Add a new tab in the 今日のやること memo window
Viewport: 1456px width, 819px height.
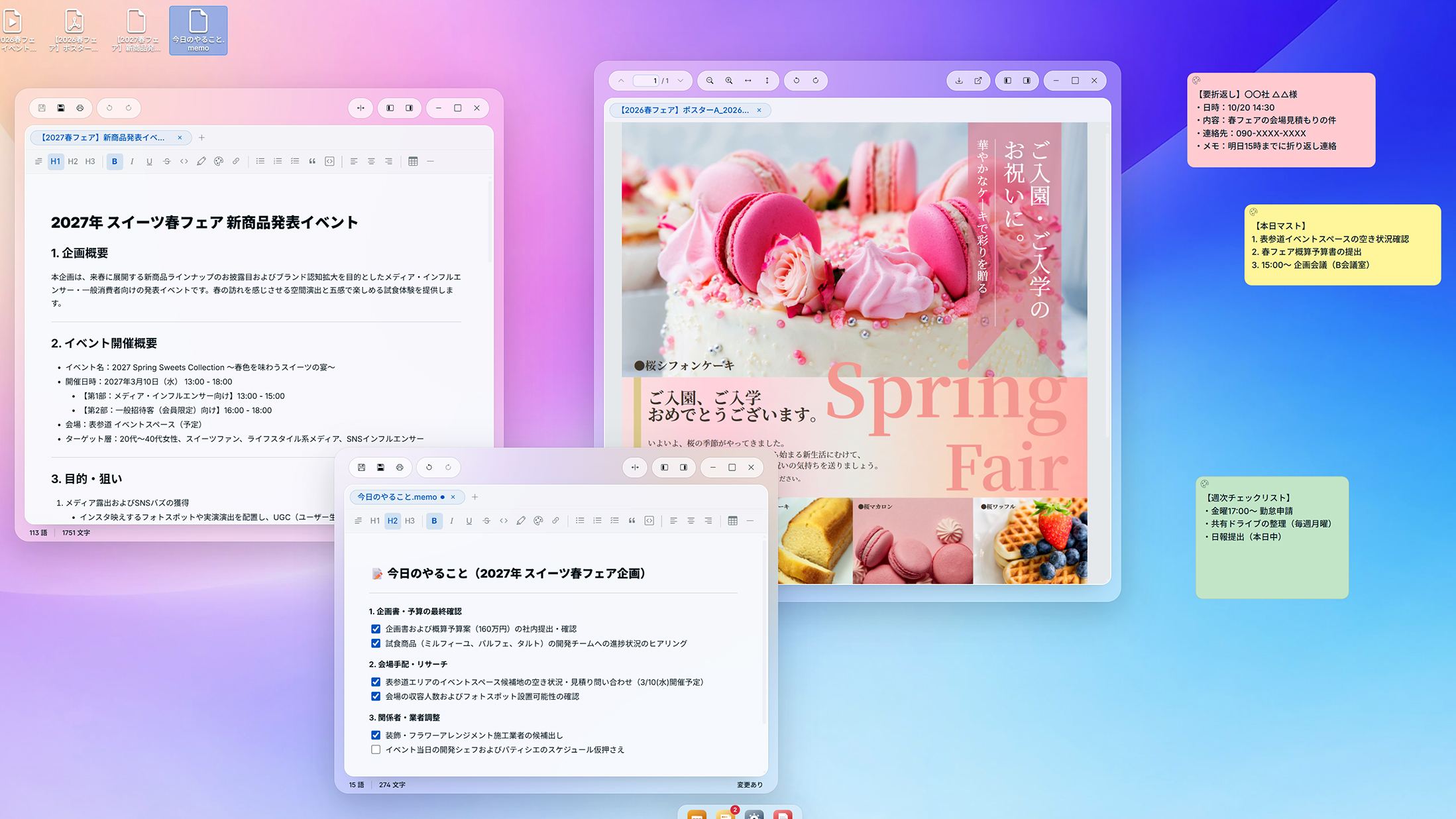point(475,497)
